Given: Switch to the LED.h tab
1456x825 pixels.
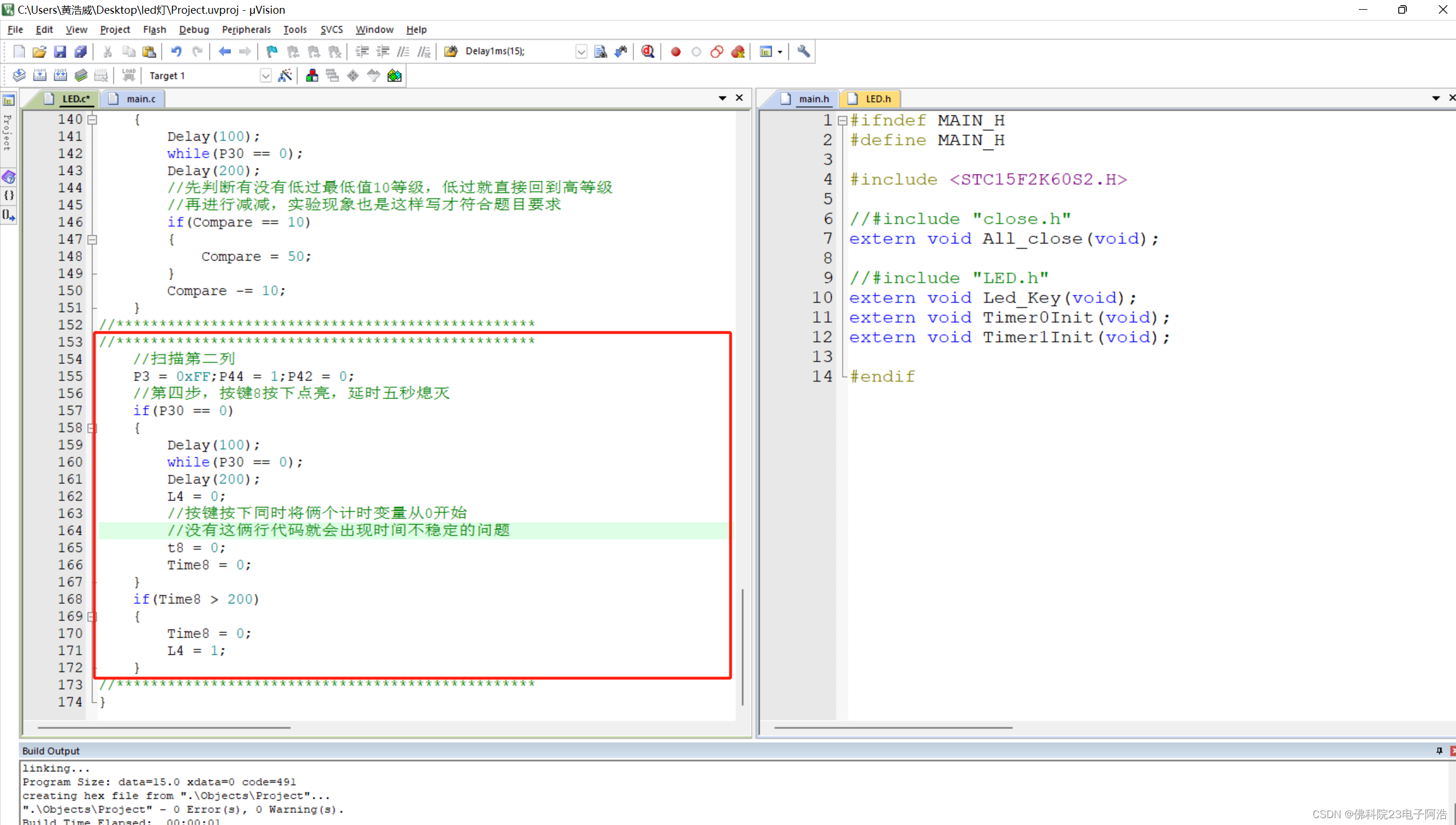Looking at the screenshot, I should click(877, 99).
